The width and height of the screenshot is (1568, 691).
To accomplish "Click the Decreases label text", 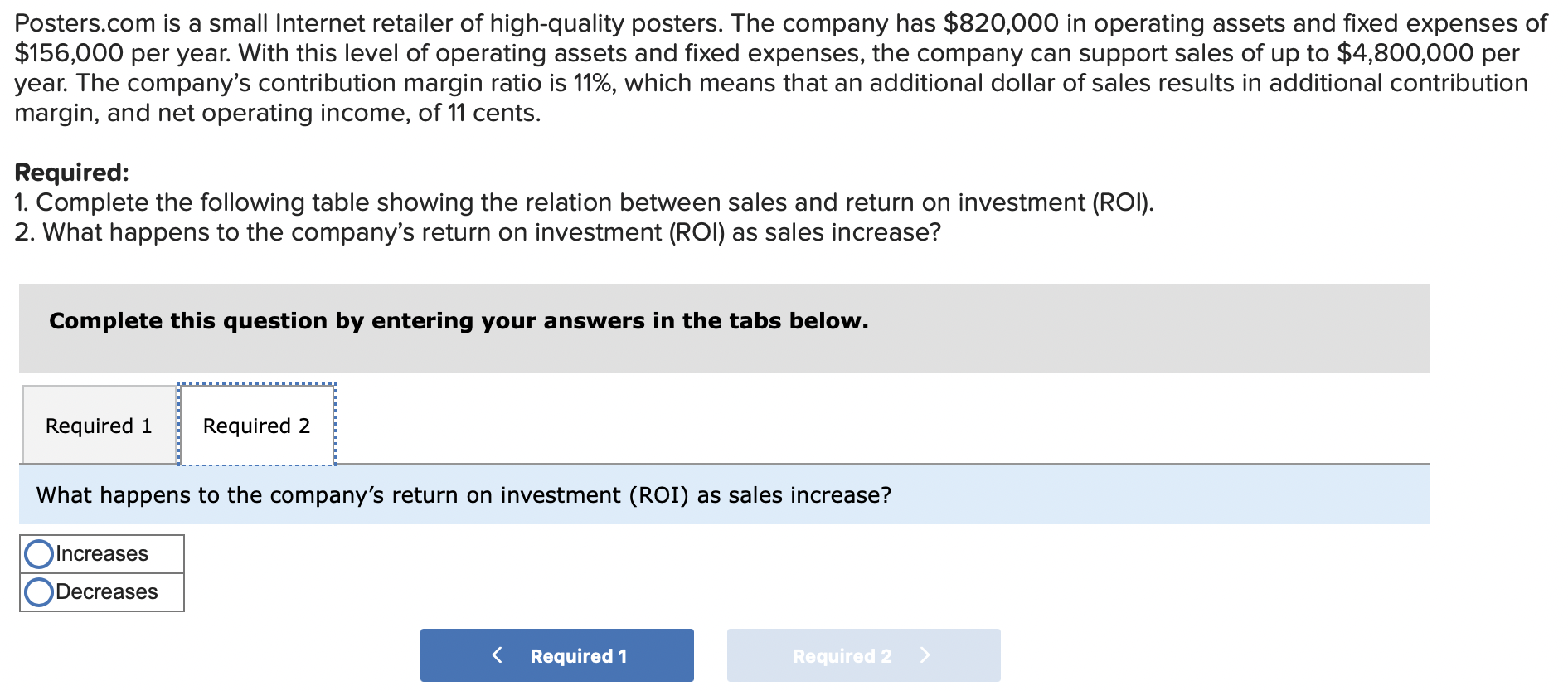I will [x=104, y=591].
